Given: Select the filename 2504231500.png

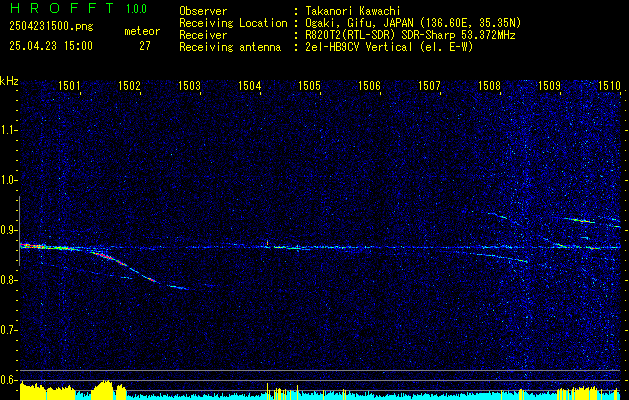Looking at the screenshot, I should click(51, 27).
